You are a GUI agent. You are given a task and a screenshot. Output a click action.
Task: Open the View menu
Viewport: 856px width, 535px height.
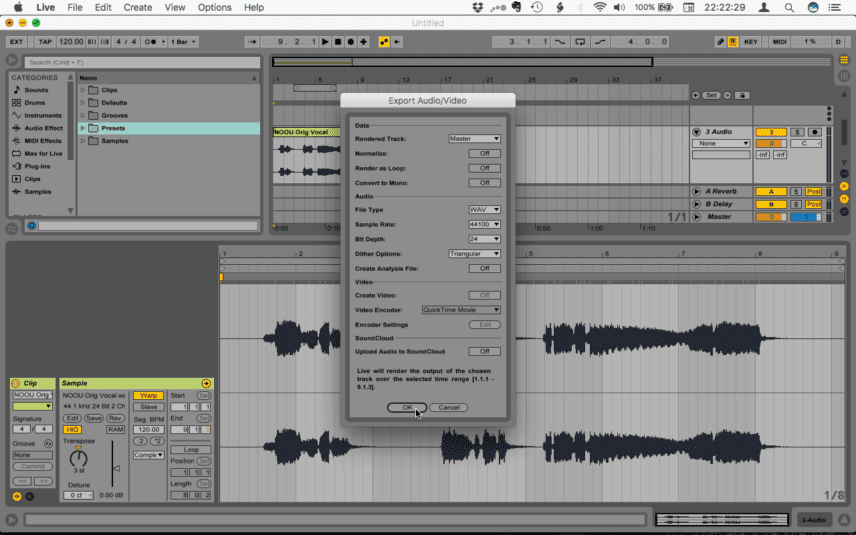click(x=175, y=7)
